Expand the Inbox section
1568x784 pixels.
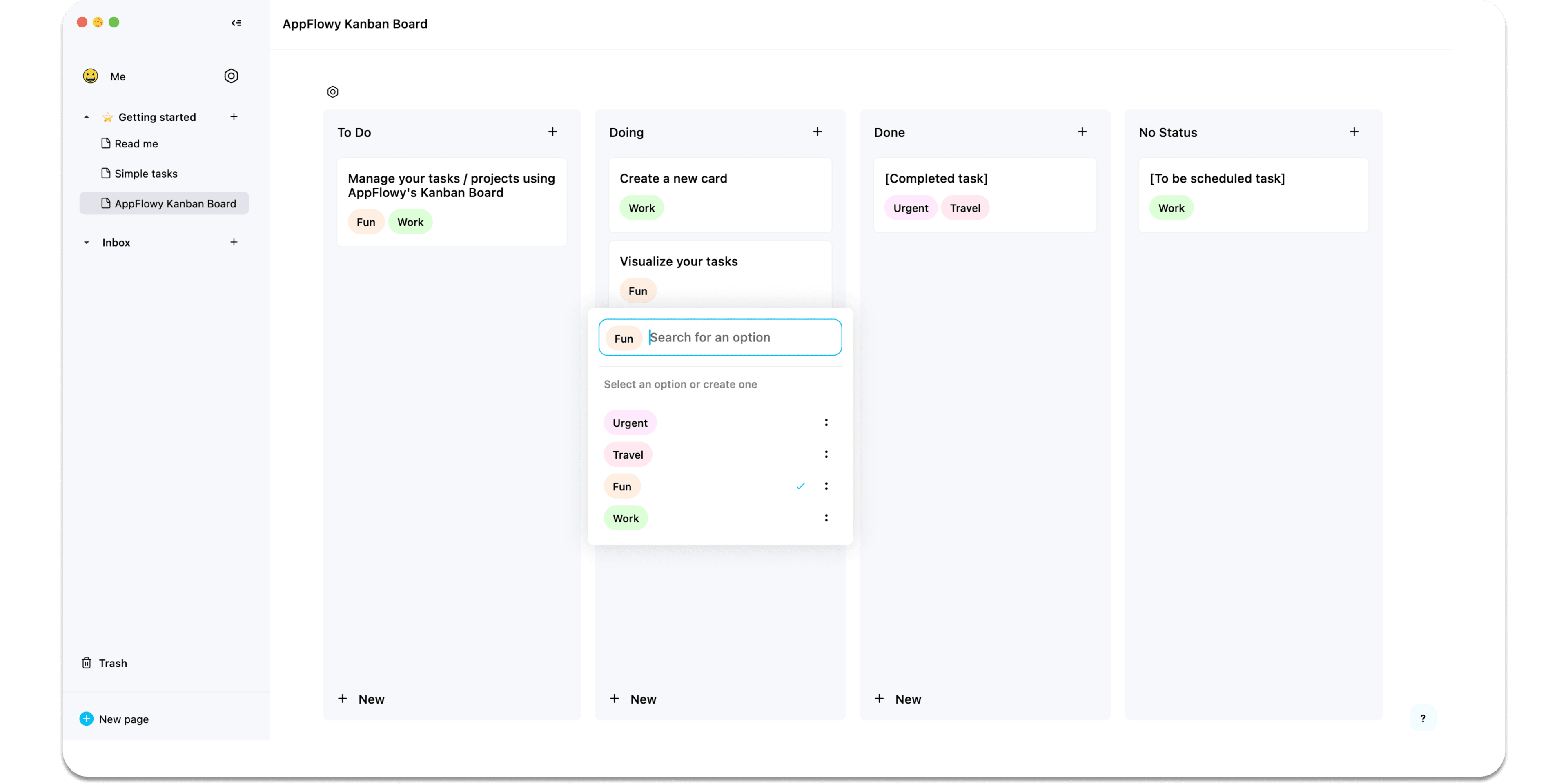[x=86, y=242]
